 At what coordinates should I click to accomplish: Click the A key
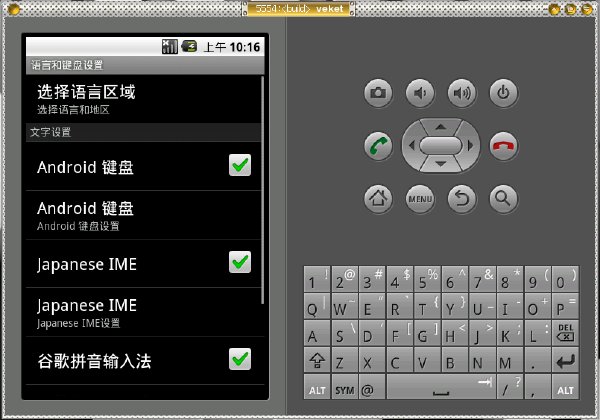click(x=317, y=333)
